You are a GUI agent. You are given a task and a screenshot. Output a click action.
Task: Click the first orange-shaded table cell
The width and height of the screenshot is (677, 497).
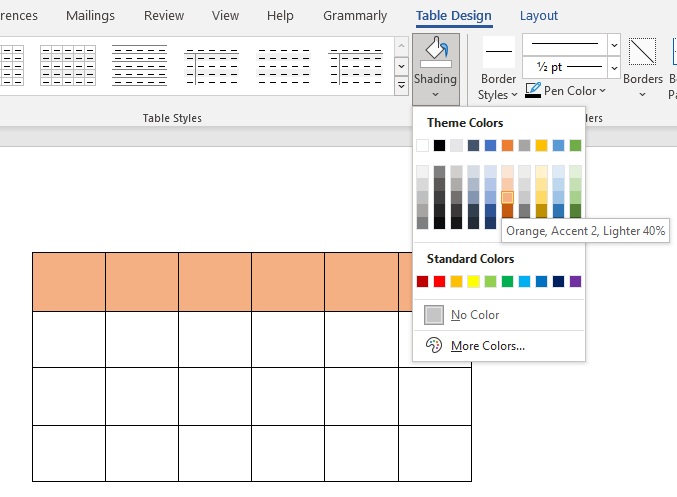coord(68,281)
